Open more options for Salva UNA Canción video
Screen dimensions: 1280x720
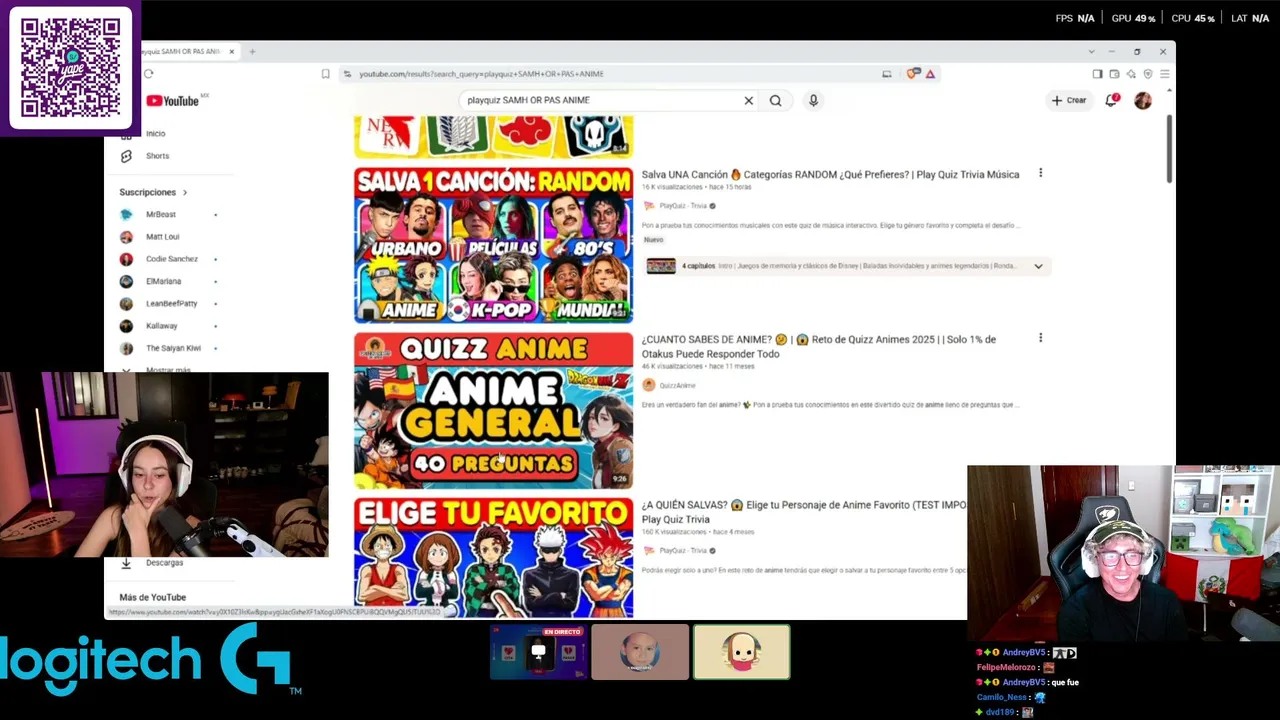pos(1040,174)
